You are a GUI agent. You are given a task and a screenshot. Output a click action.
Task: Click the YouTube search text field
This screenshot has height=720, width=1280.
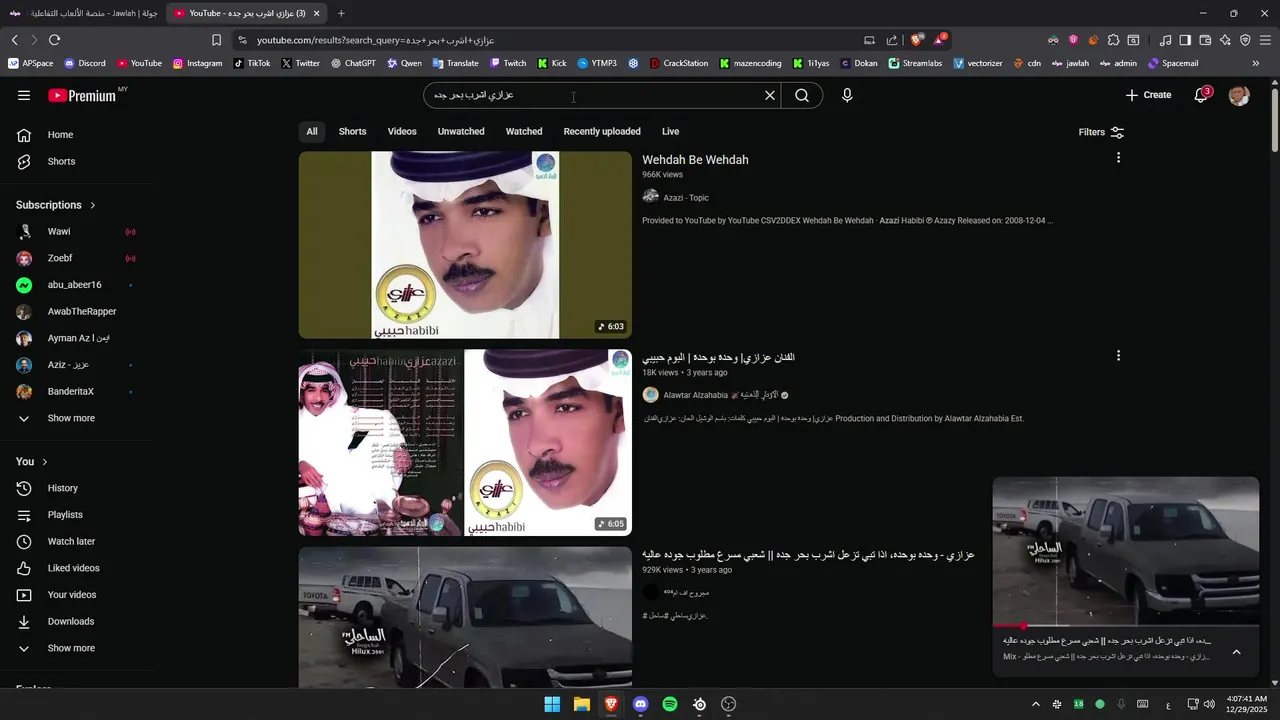[595, 95]
